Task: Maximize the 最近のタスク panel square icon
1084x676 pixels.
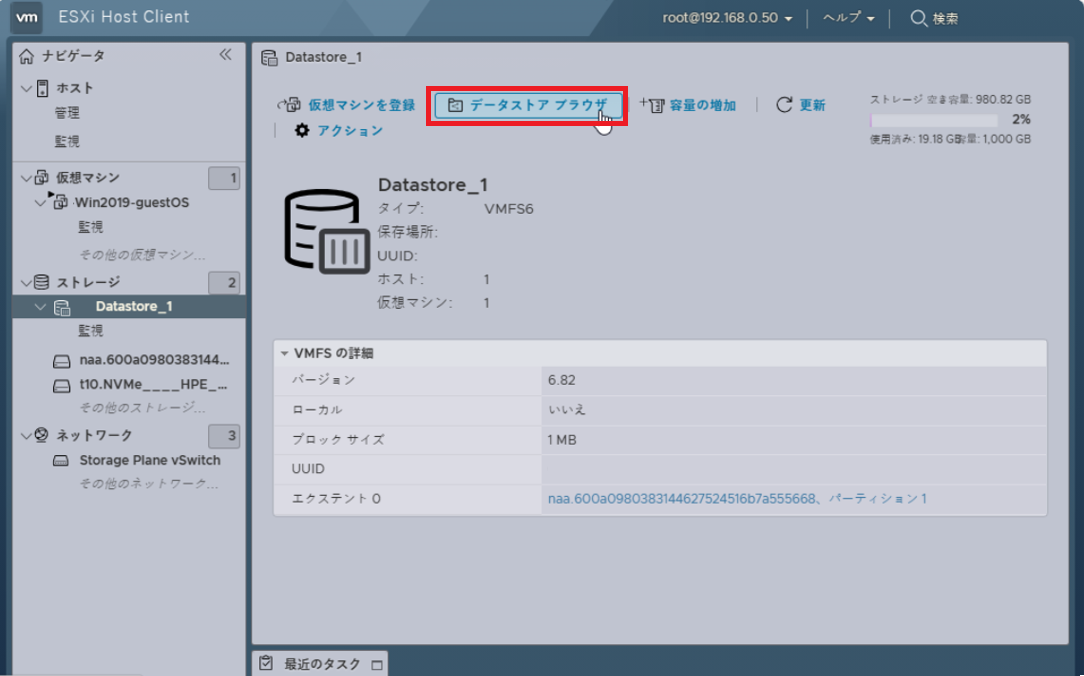Action: [x=376, y=664]
